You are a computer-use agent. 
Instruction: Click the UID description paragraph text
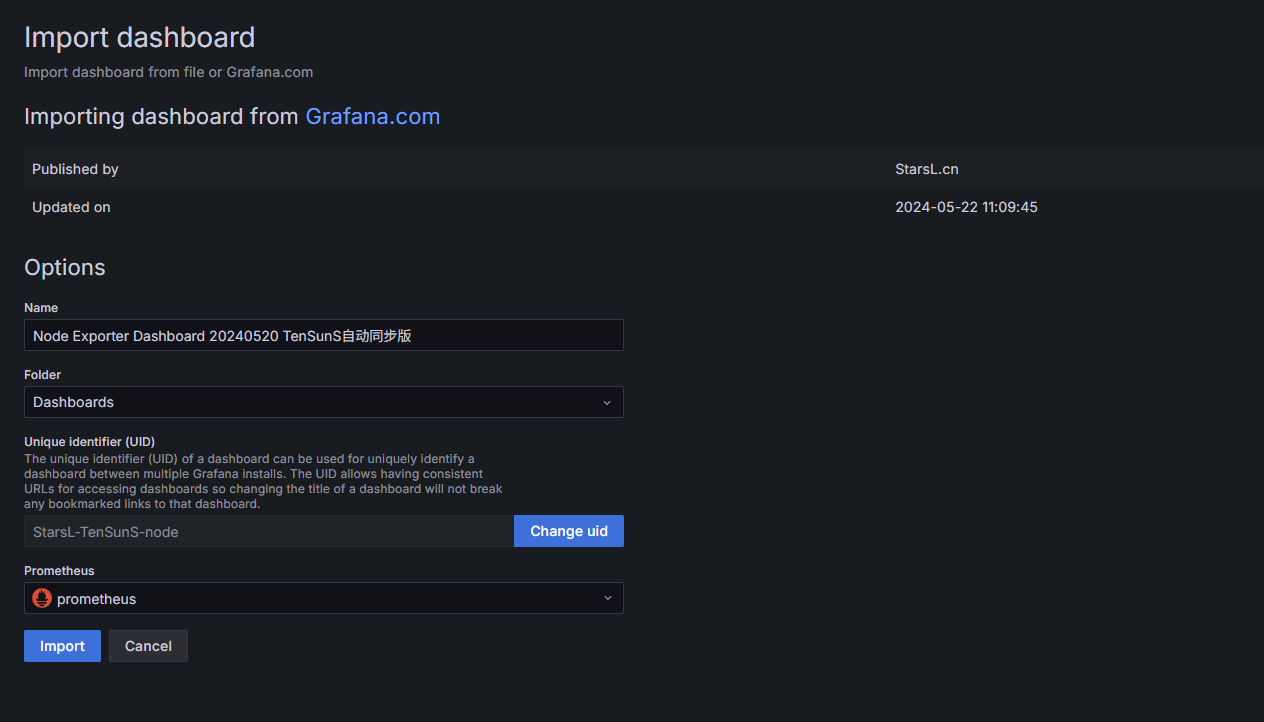click(263, 481)
